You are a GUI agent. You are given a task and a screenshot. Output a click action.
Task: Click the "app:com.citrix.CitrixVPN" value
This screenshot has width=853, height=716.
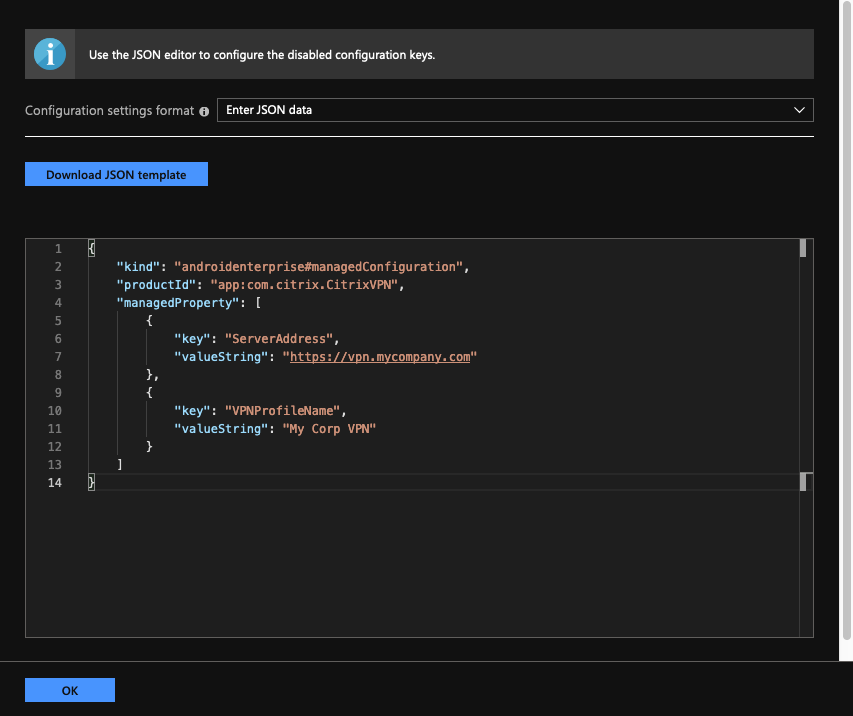coord(306,285)
